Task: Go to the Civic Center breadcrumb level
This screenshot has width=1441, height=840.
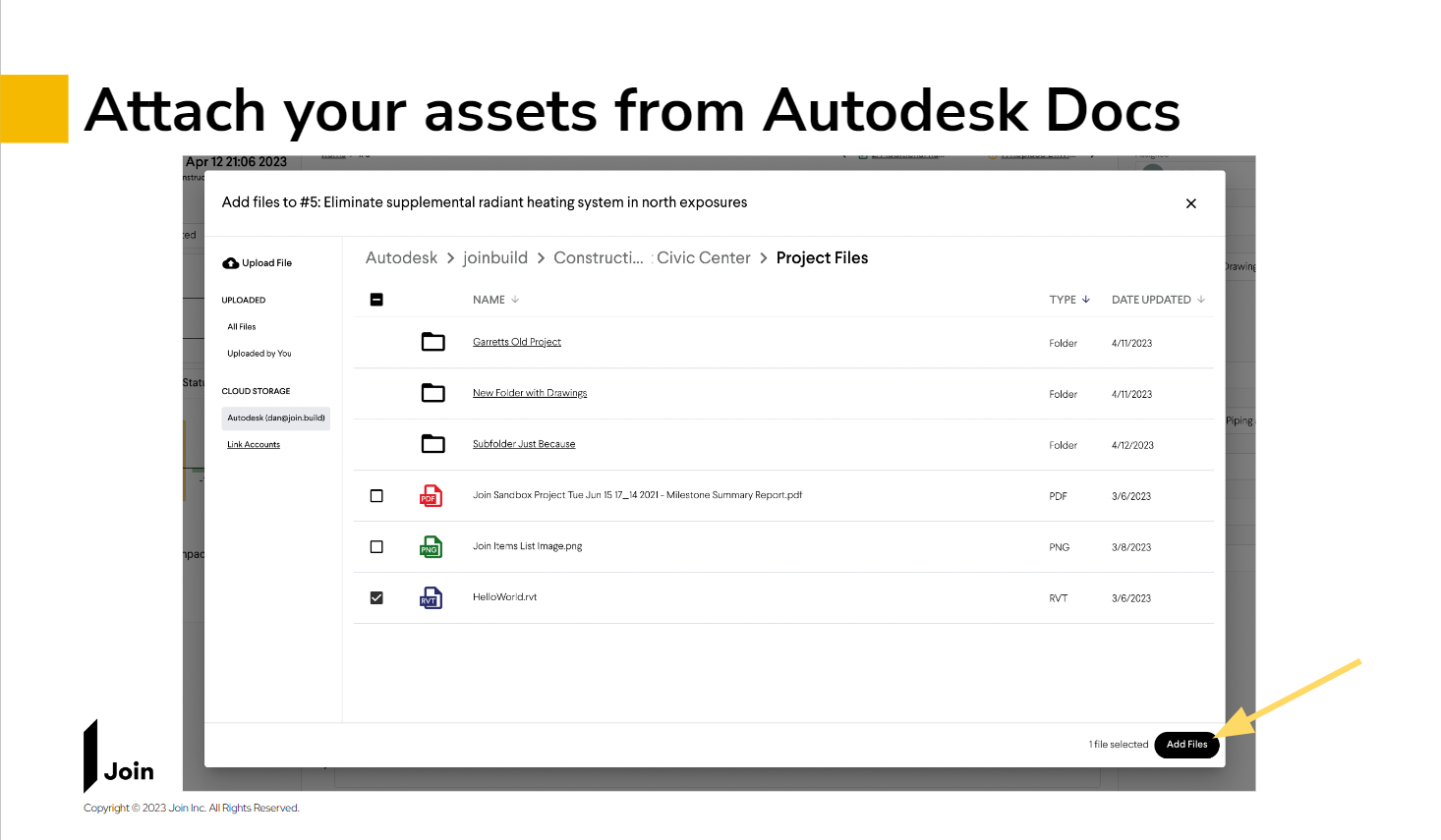Action: pos(704,257)
